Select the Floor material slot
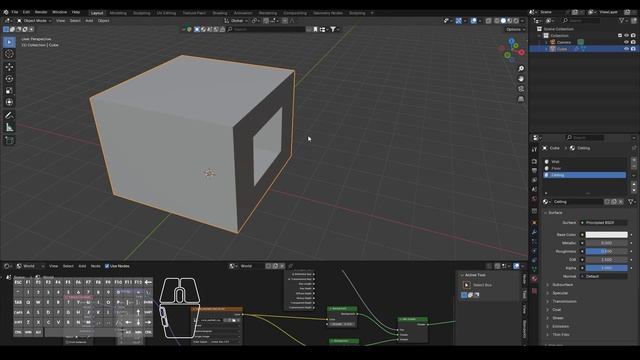Image resolution: width=640 pixels, height=360 pixels. pos(584,168)
